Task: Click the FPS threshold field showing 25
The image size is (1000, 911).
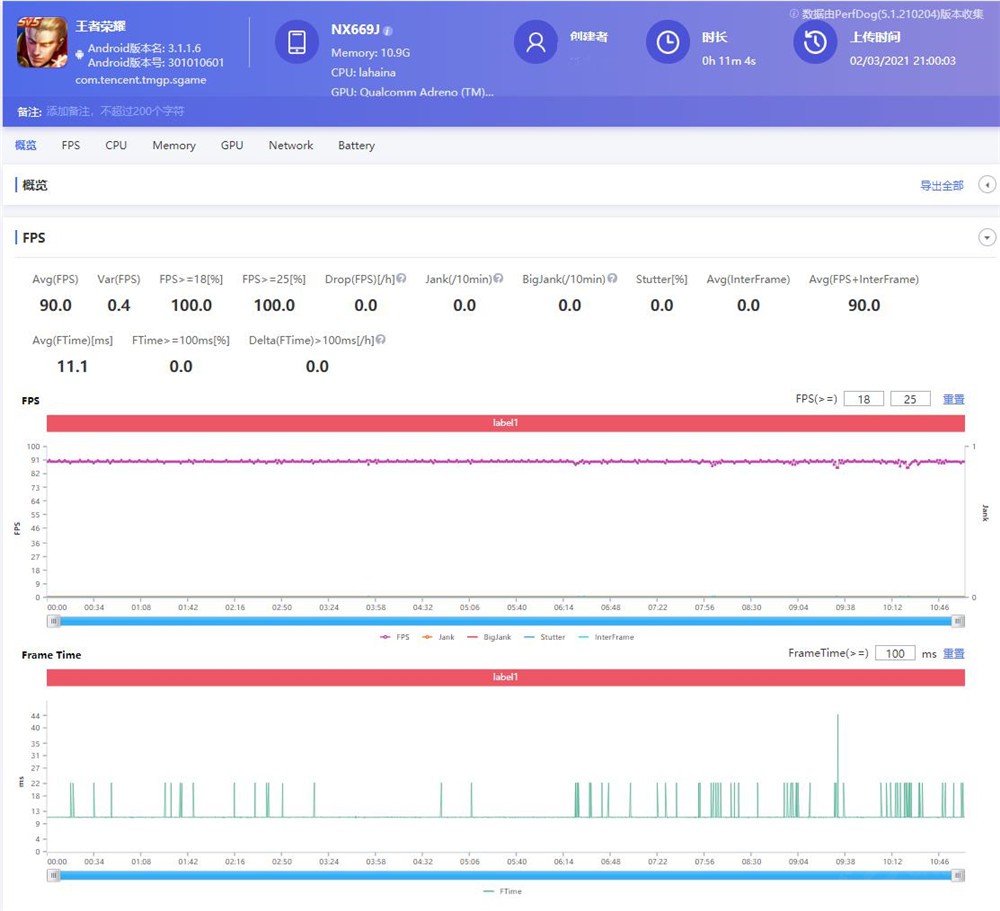Action: click(x=909, y=399)
